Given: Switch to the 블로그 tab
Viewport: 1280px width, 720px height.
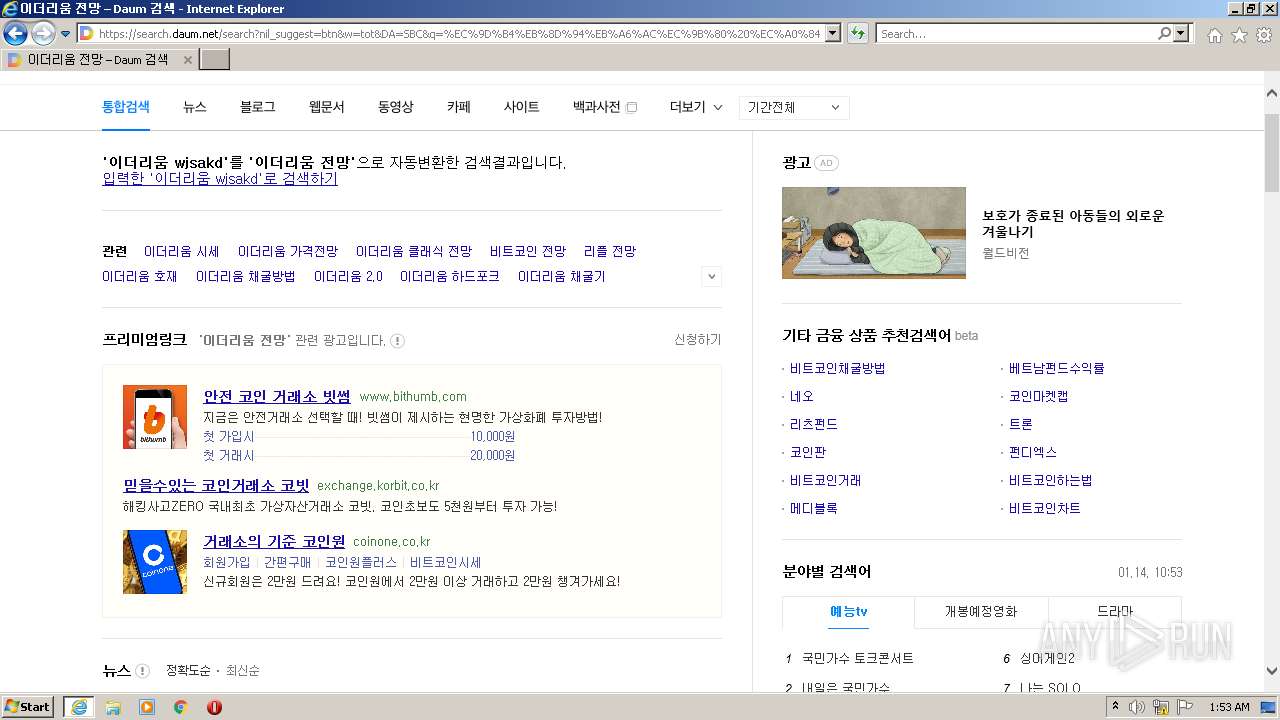Looking at the screenshot, I should click(x=258, y=107).
